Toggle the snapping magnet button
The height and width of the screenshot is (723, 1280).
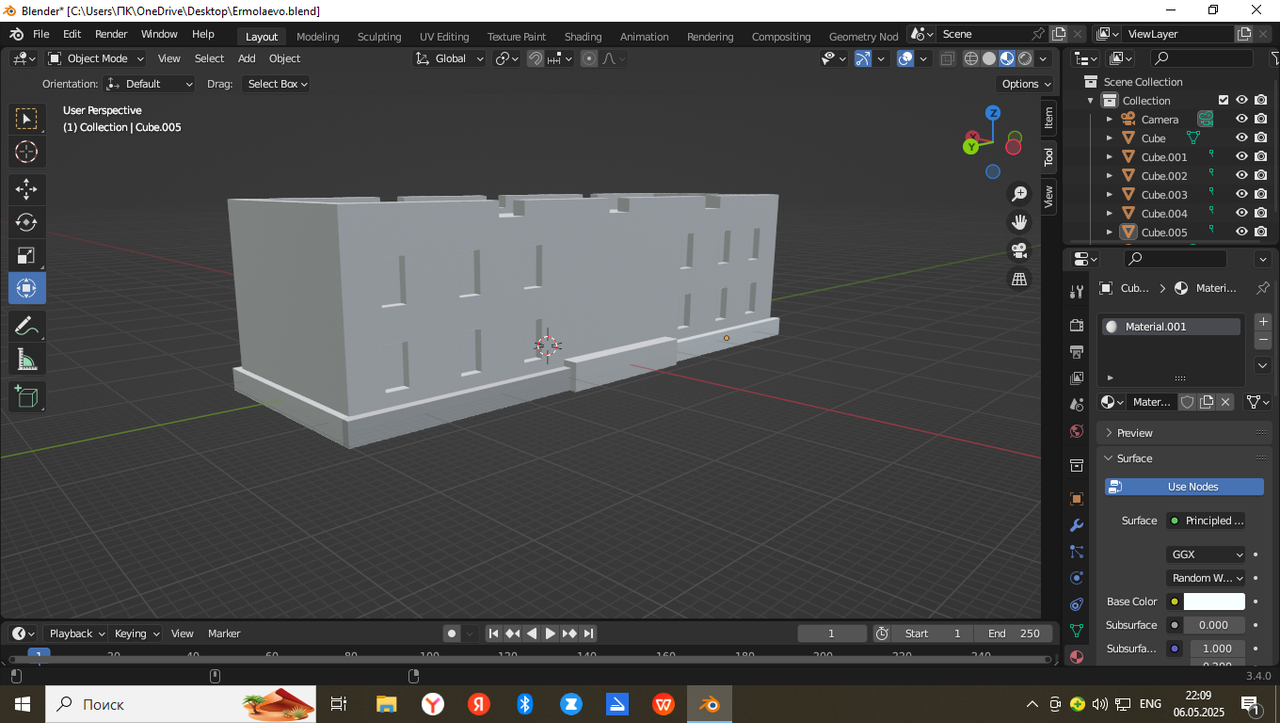pyautogui.click(x=535, y=58)
